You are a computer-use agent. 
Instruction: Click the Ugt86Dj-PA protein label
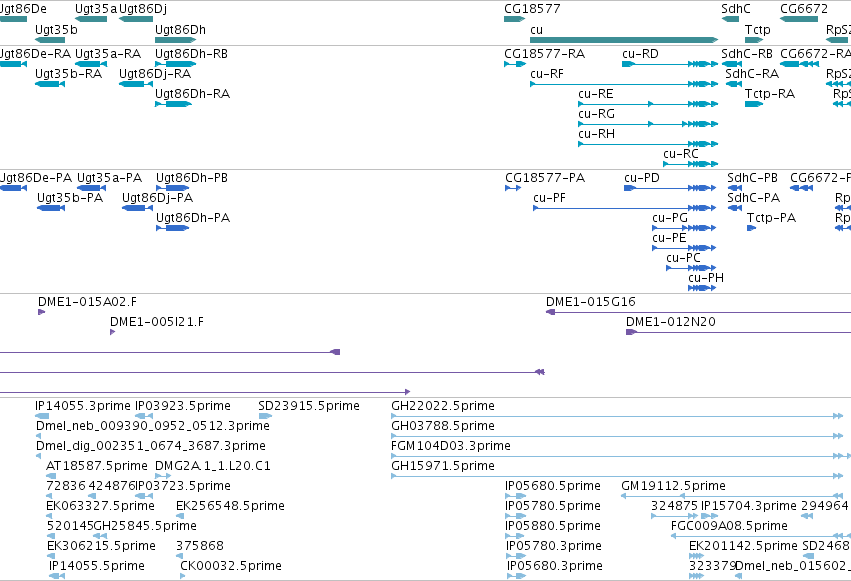click(157, 198)
